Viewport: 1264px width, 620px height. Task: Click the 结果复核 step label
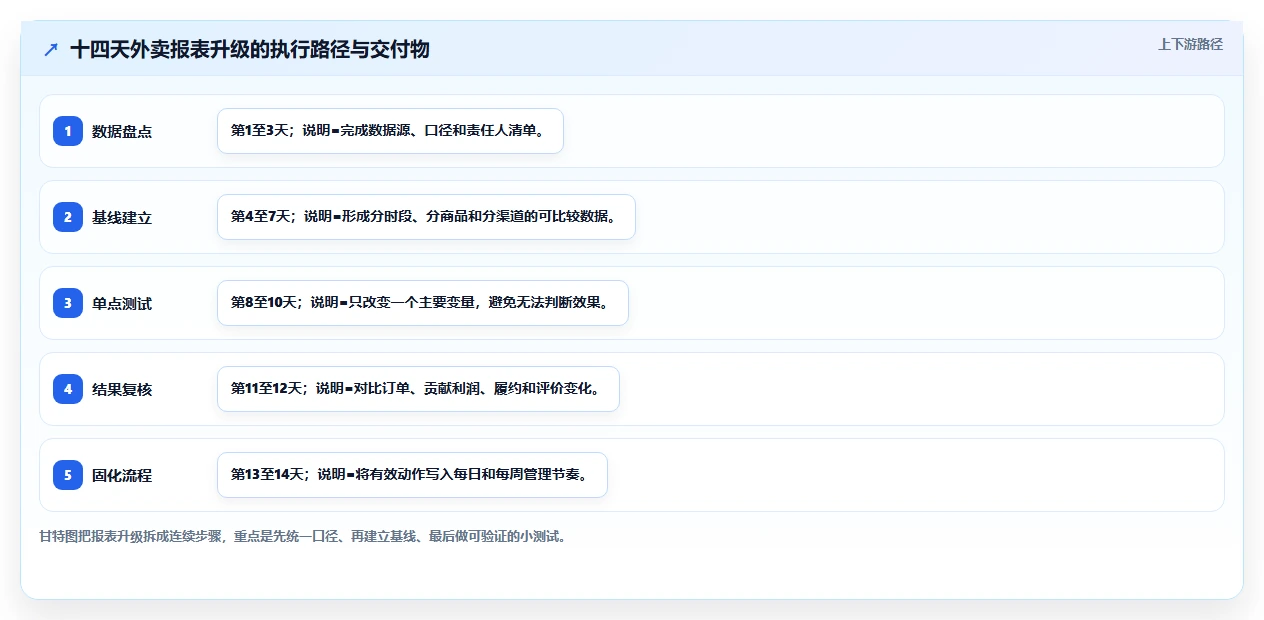[122, 389]
